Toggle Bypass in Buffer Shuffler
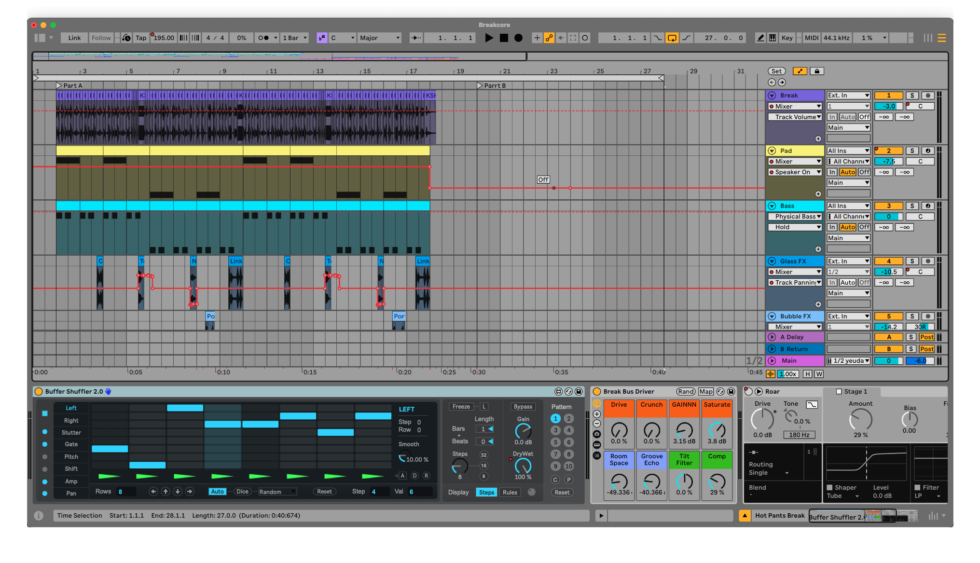 523,407
